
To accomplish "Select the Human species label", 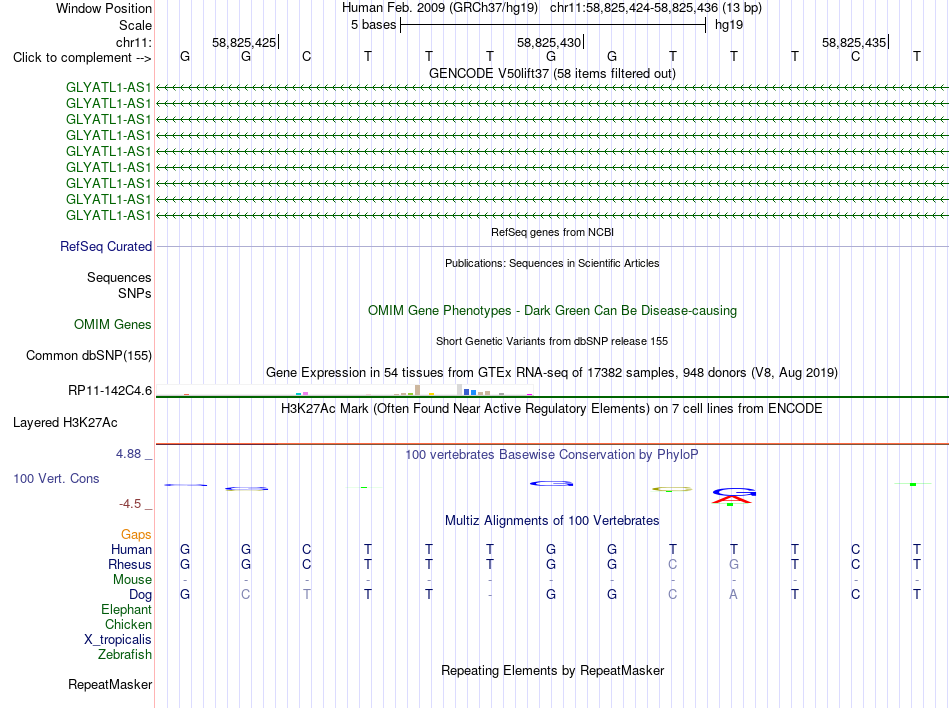I will click(x=131, y=549).
